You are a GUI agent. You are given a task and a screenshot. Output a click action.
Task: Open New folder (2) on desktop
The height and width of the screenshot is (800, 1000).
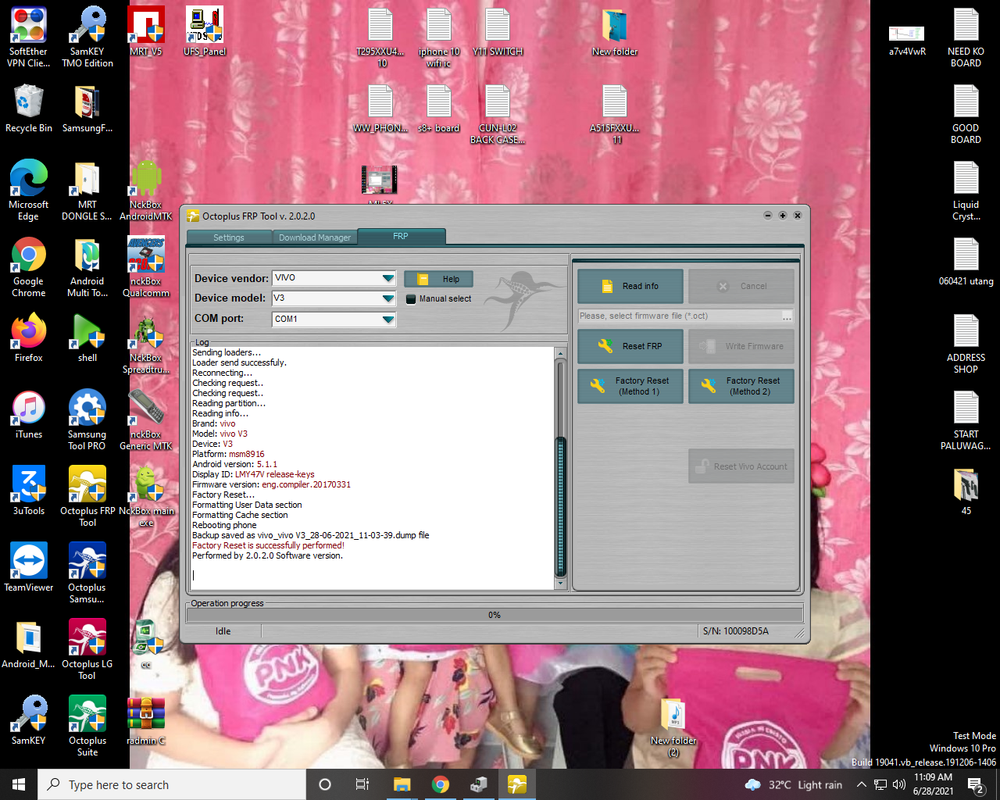(x=673, y=726)
